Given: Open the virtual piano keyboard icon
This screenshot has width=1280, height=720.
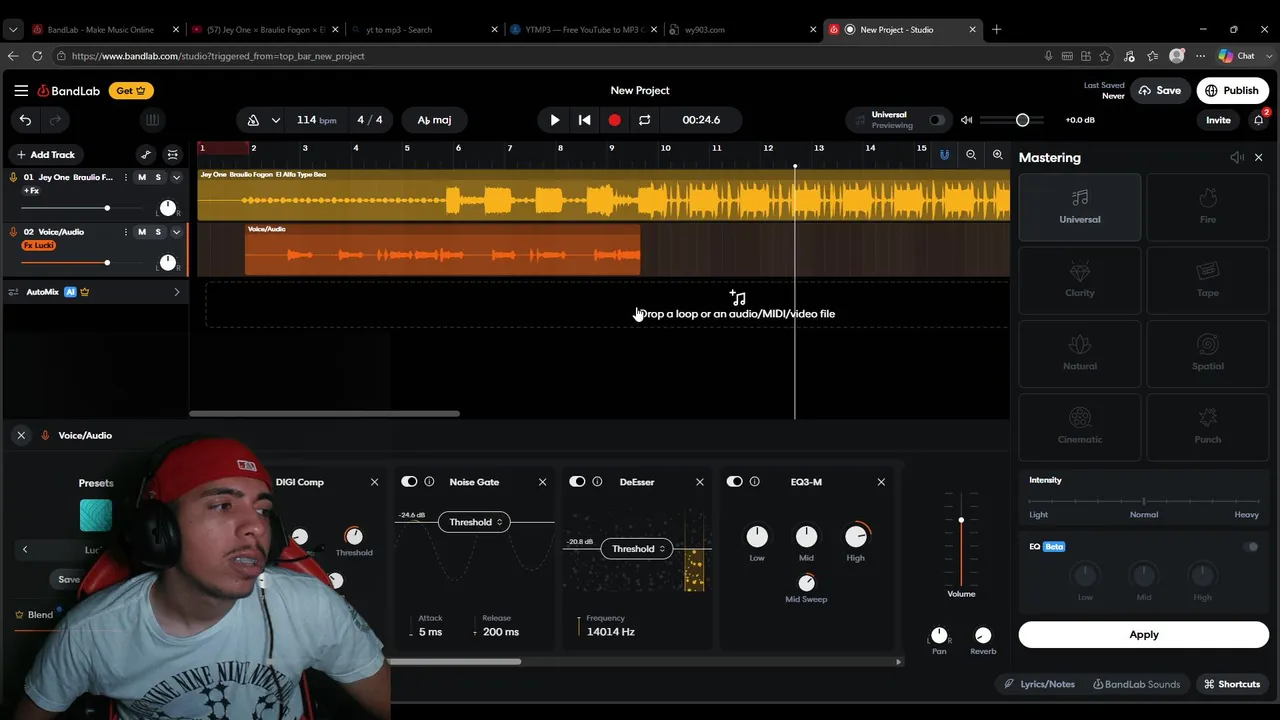Looking at the screenshot, I should tap(152, 120).
